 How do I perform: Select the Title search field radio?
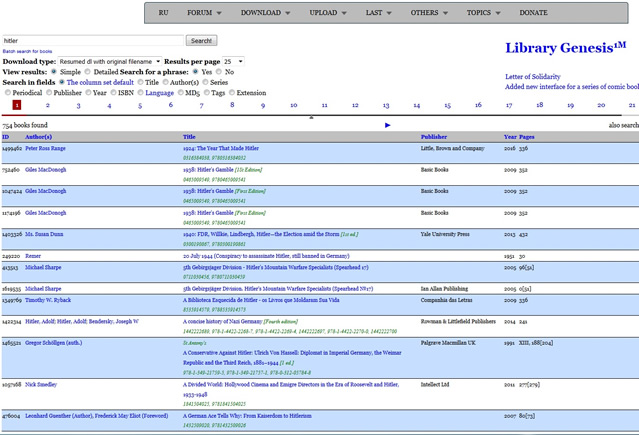click(x=141, y=82)
